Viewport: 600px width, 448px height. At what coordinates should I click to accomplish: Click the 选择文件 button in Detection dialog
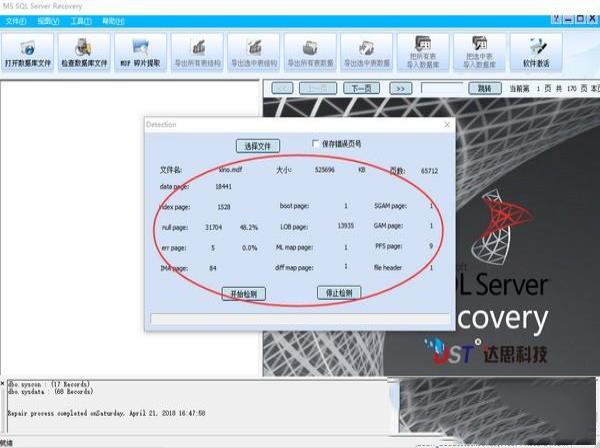(258, 146)
